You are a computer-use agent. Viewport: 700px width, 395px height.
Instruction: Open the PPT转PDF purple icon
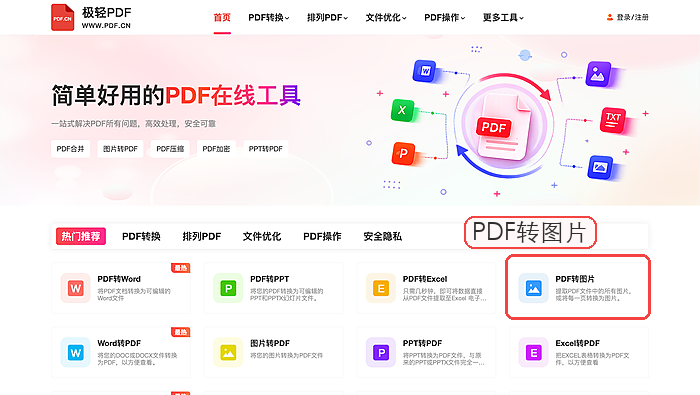point(381,353)
